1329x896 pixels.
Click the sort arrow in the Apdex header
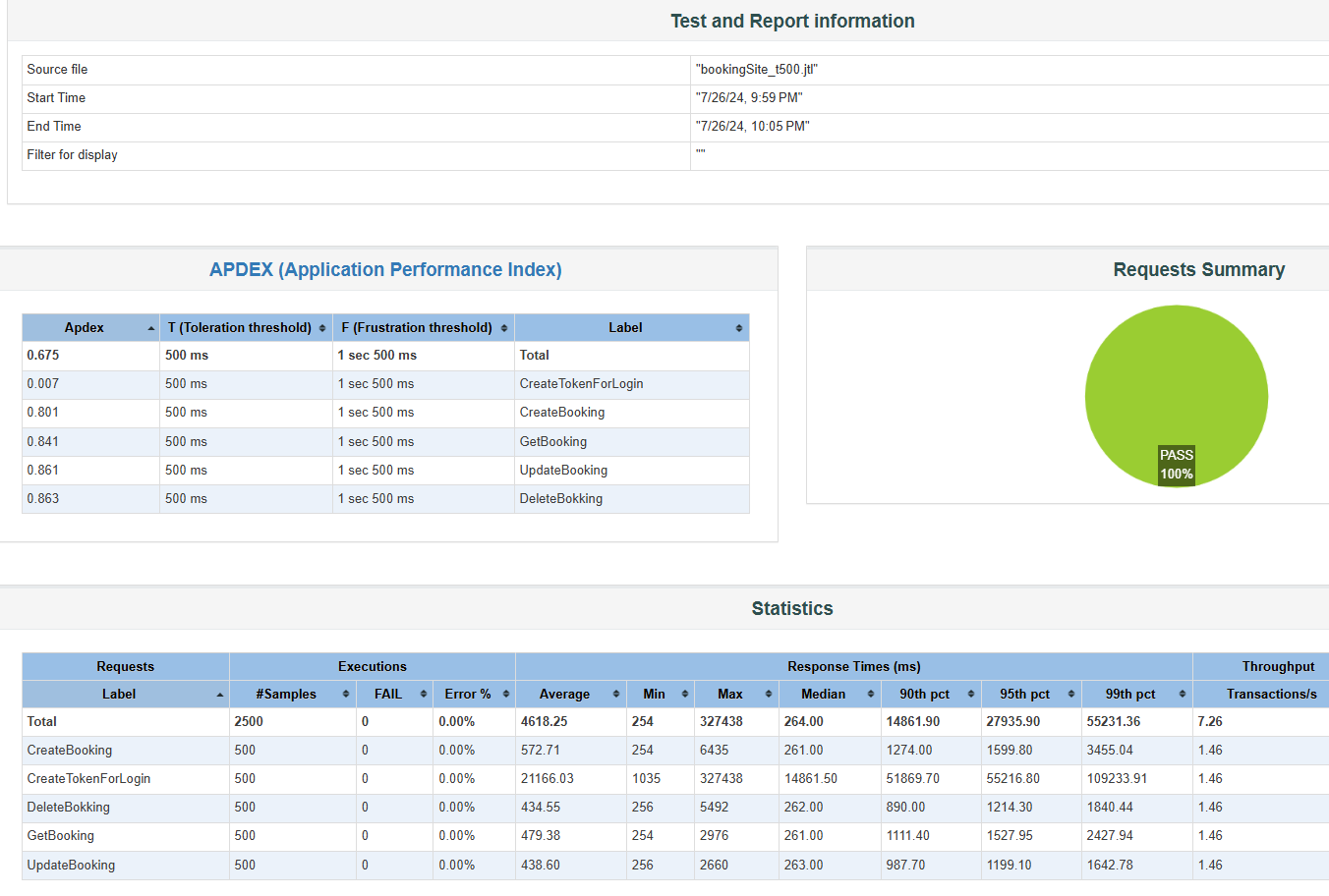pos(150,328)
